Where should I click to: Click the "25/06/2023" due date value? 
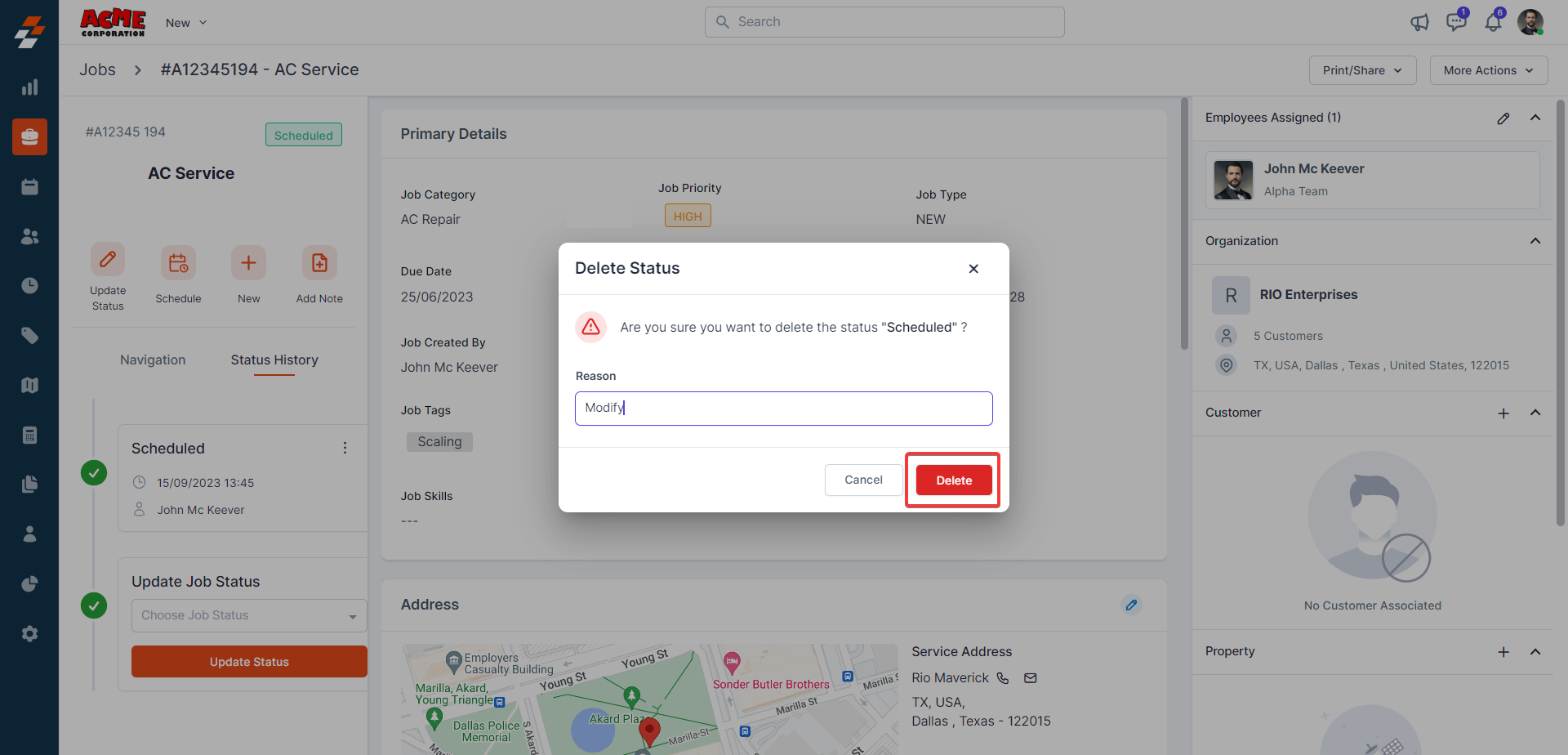437,297
